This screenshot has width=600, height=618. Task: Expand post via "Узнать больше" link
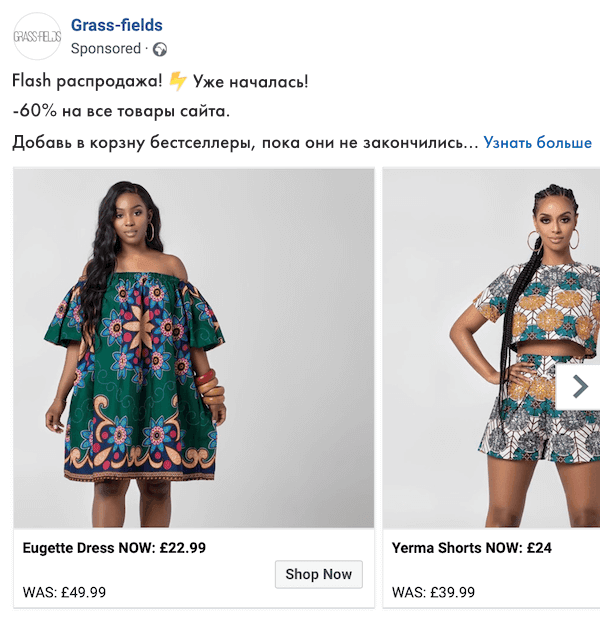tap(538, 142)
